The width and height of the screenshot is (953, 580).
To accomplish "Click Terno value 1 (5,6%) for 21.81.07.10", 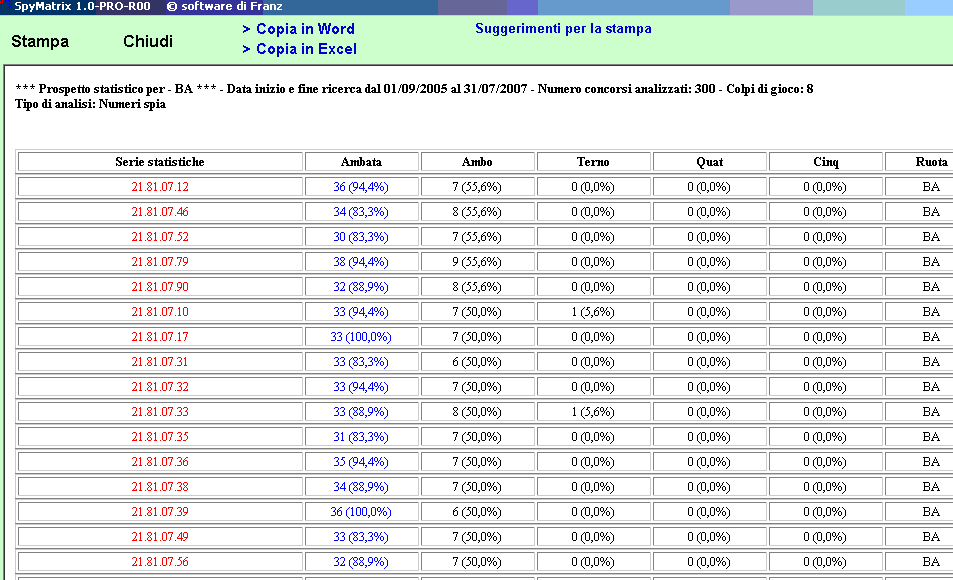I will click(x=593, y=311).
